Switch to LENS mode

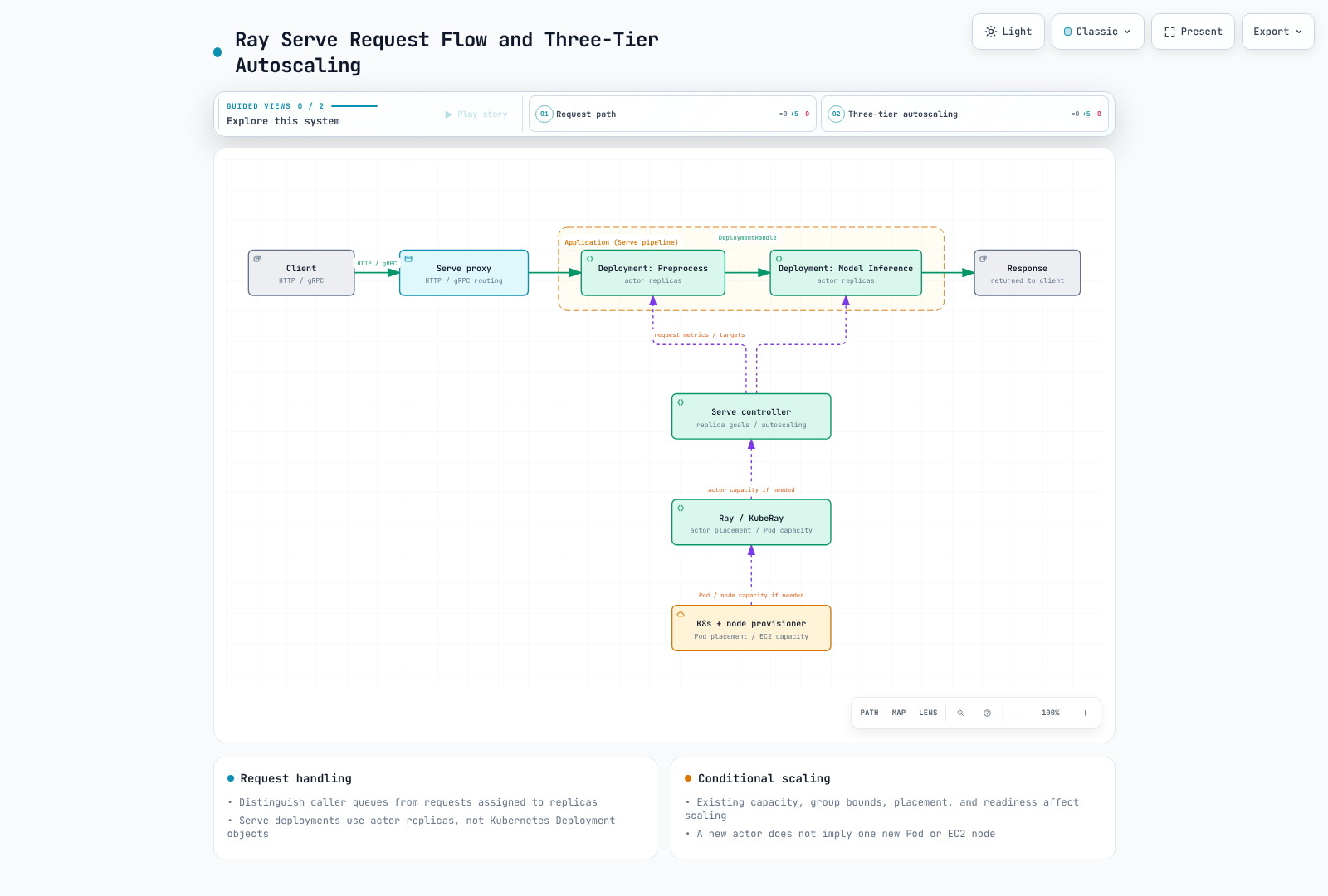(x=928, y=713)
